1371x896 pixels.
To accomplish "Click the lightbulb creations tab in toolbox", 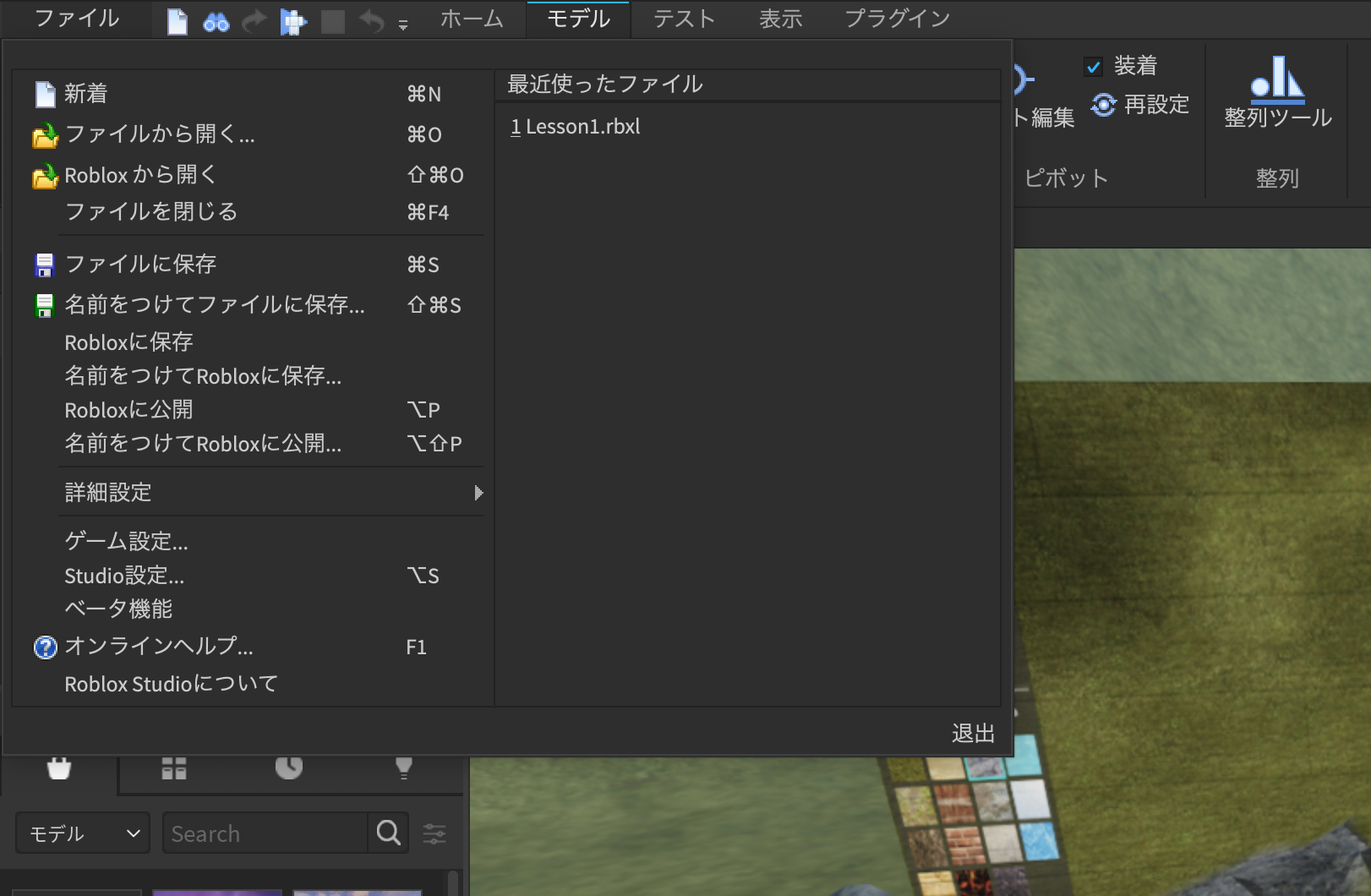I will click(404, 768).
